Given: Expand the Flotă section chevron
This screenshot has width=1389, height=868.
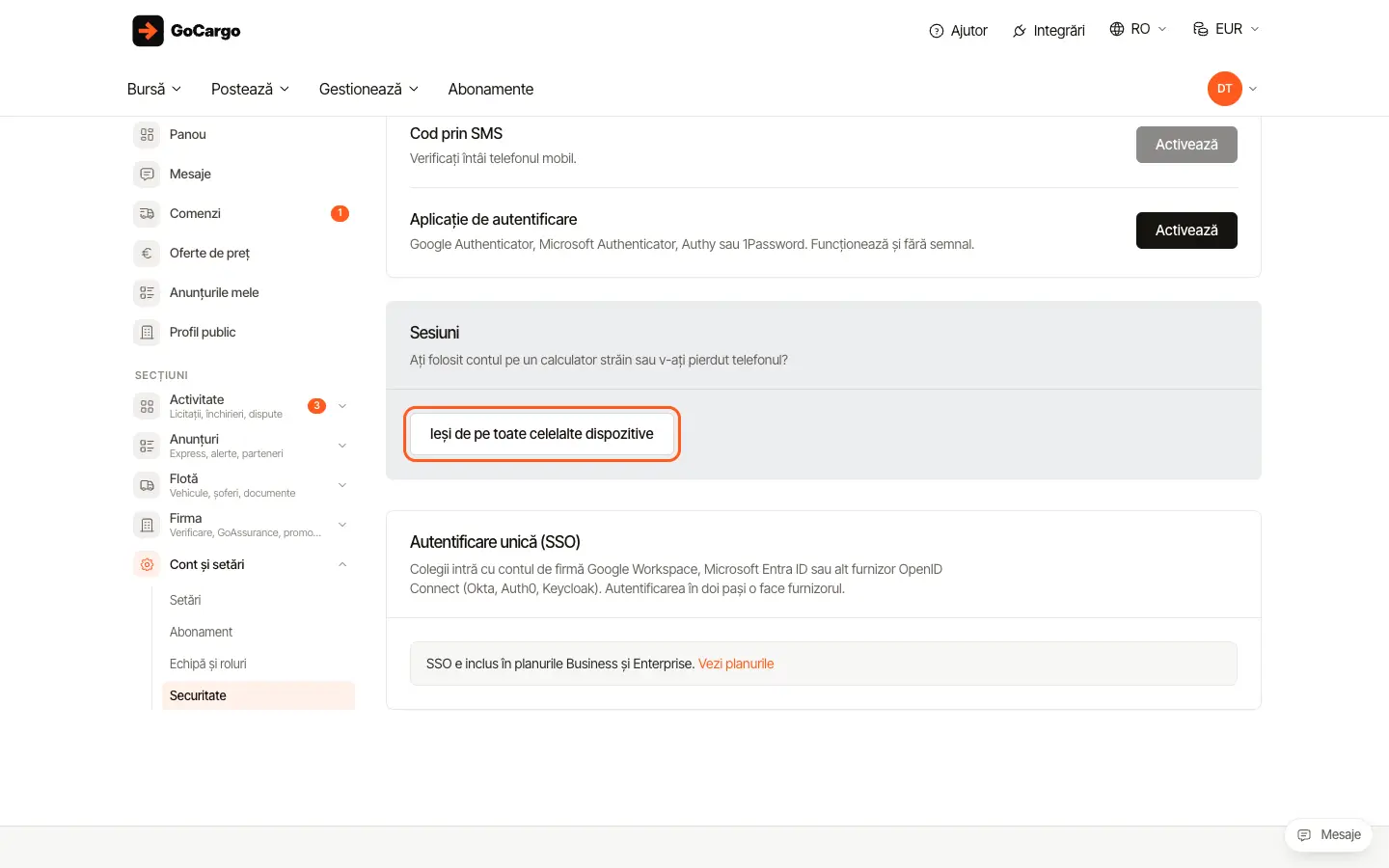Looking at the screenshot, I should pos(342,485).
